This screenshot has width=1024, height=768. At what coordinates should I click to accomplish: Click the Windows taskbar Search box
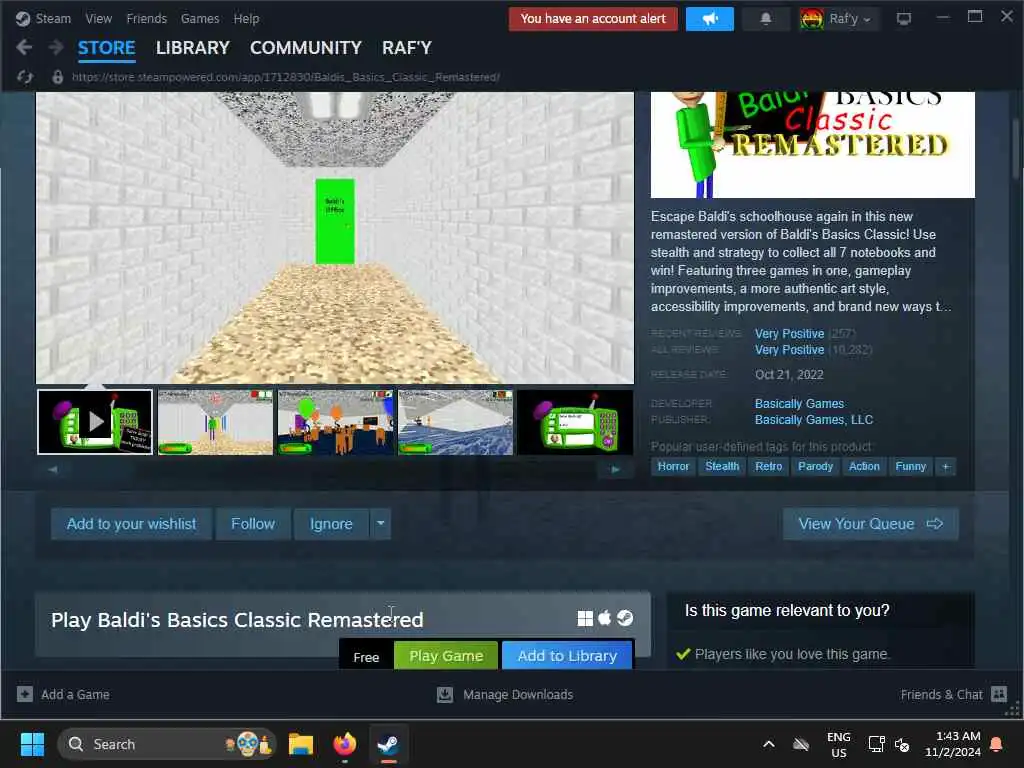(x=167, y=744)
